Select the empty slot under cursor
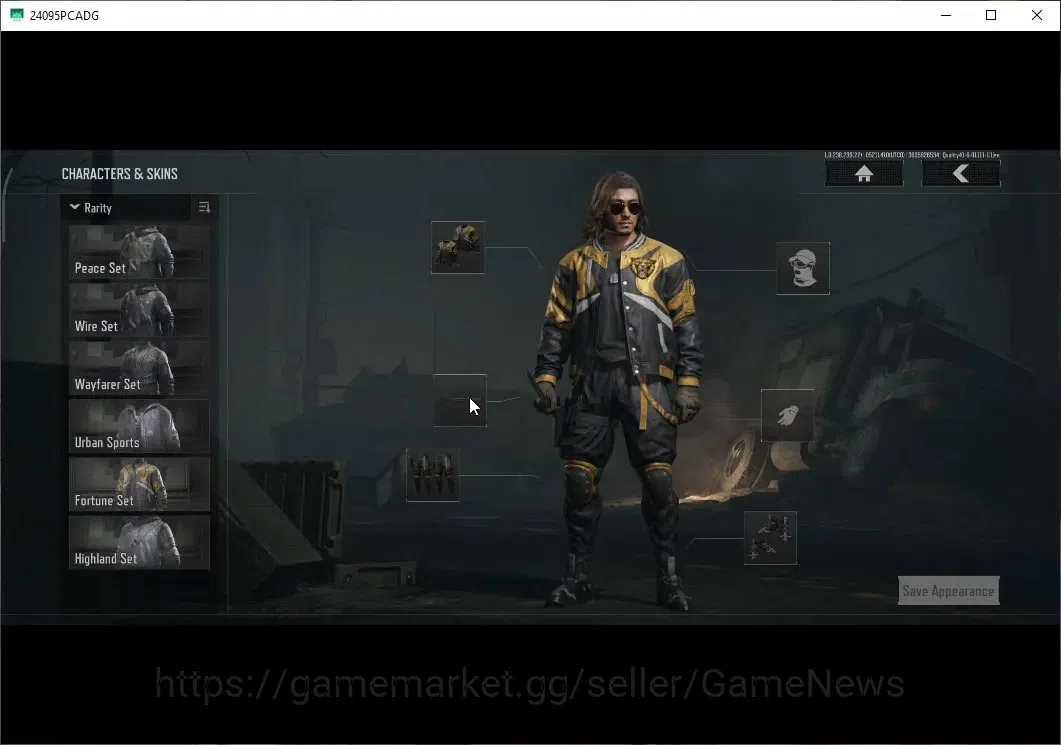Viewport: 1061px width, 745px height. point(460,400)
